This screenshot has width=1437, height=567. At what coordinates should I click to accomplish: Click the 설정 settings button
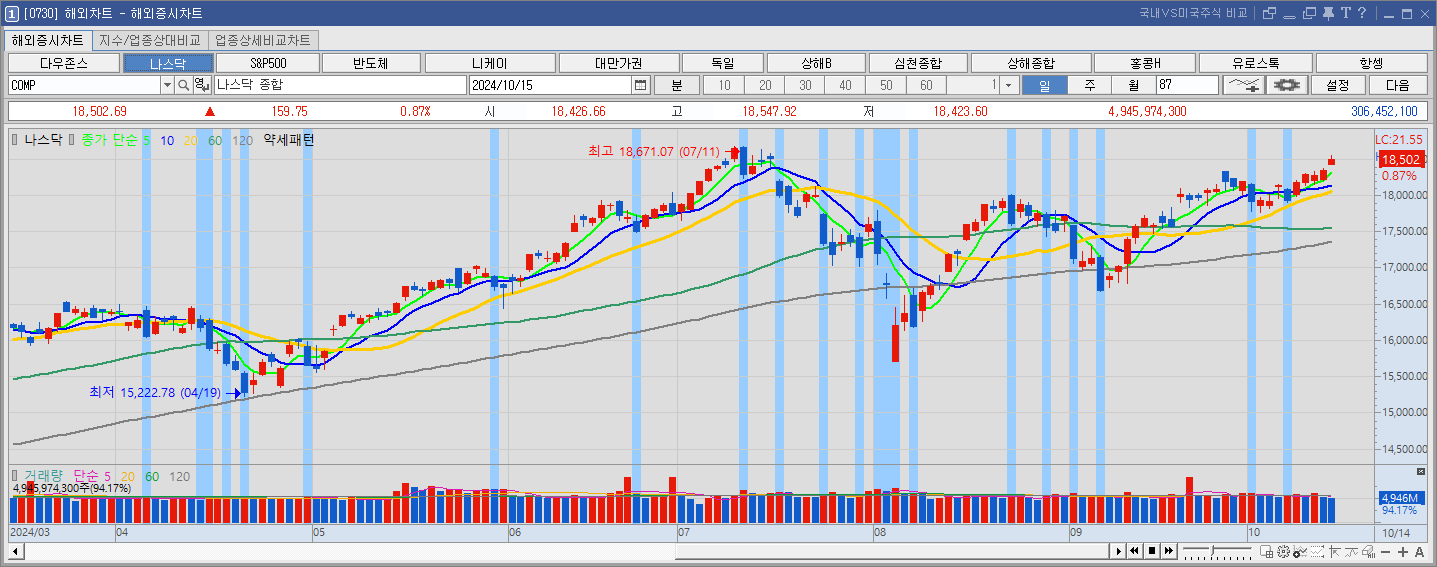[x=1337, y=85]
